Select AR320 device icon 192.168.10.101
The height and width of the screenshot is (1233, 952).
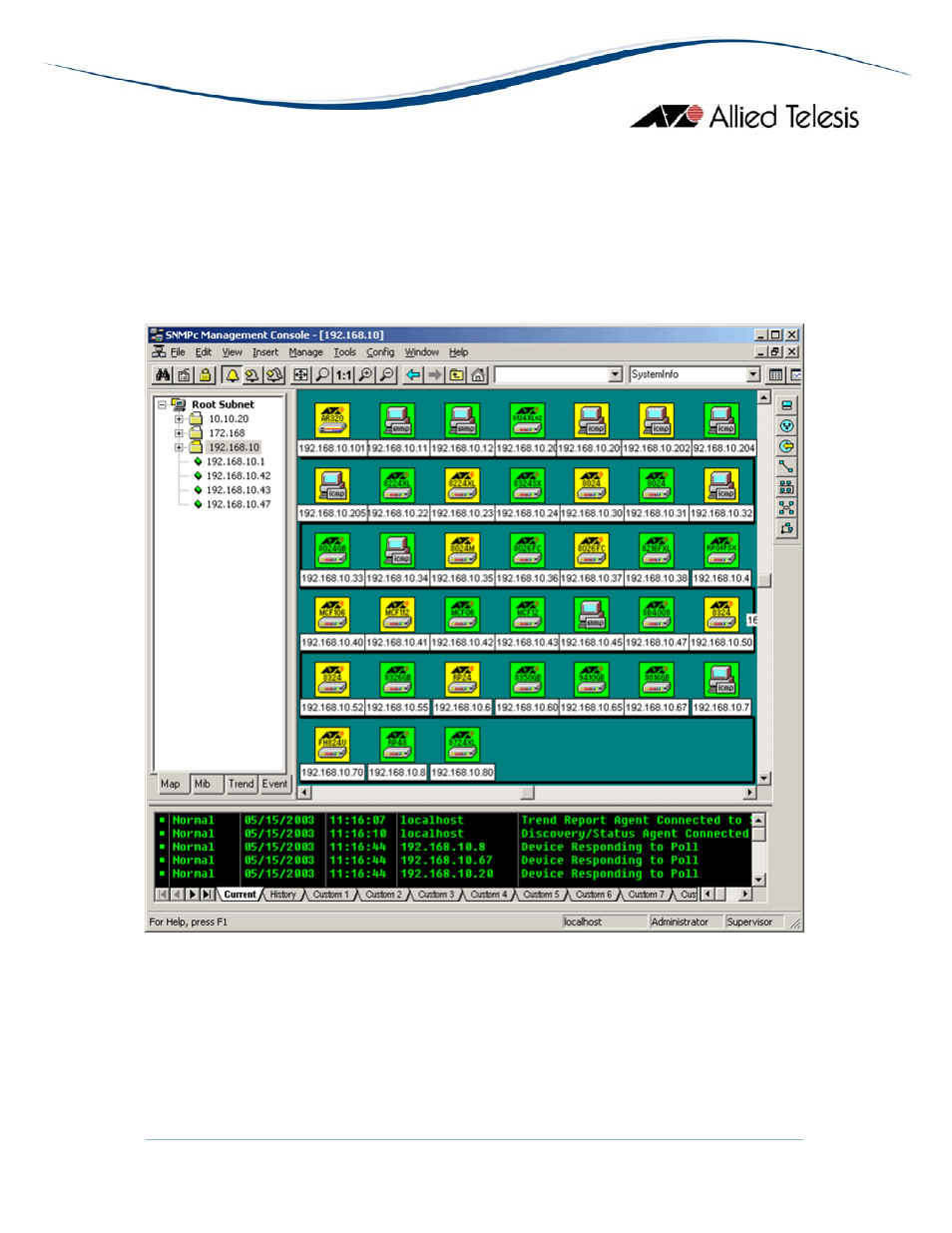pyautogui.click(x=332, y=421)
